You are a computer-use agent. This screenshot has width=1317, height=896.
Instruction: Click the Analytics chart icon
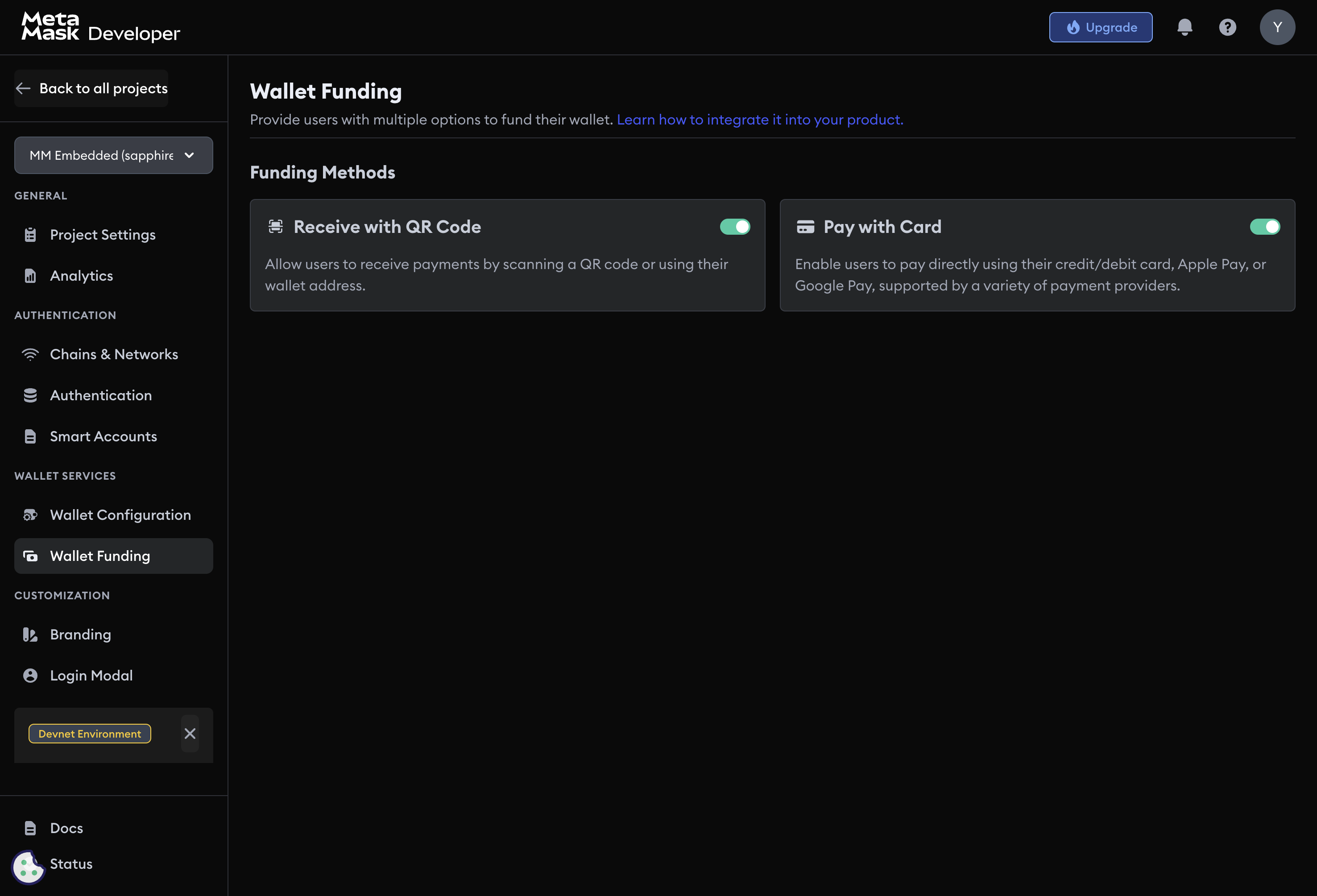(31, 276)
